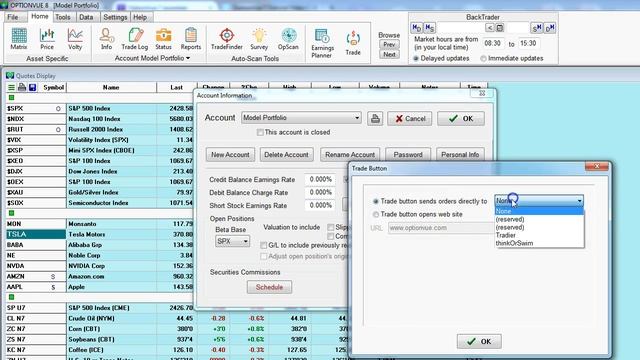Click green square above the $SPX row
This screenshot has height=360, width=640.
click(11, 98)
